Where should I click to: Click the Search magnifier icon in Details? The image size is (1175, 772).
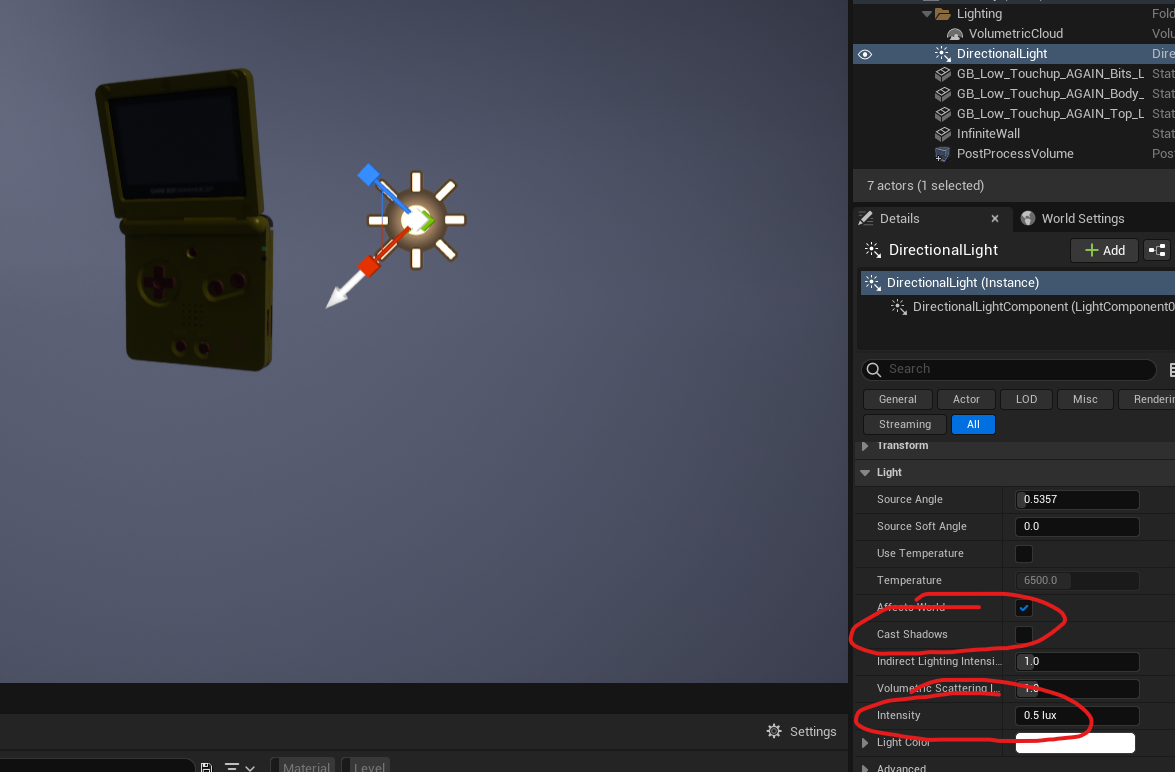point(874,369)
